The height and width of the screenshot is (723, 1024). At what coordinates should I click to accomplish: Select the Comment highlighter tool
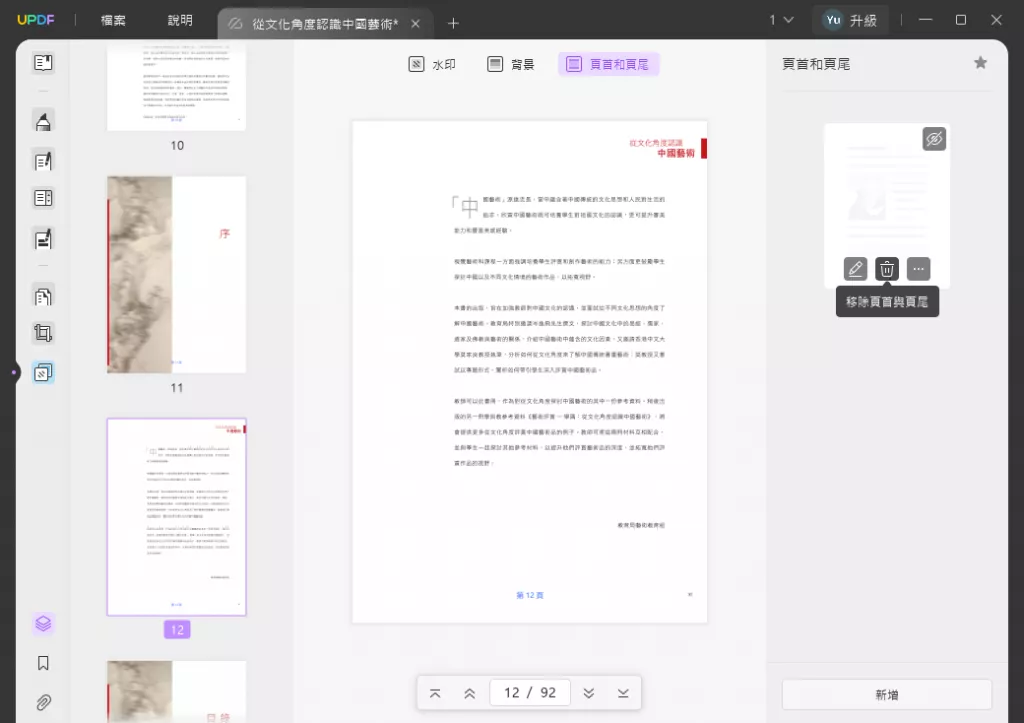[43, 121]
